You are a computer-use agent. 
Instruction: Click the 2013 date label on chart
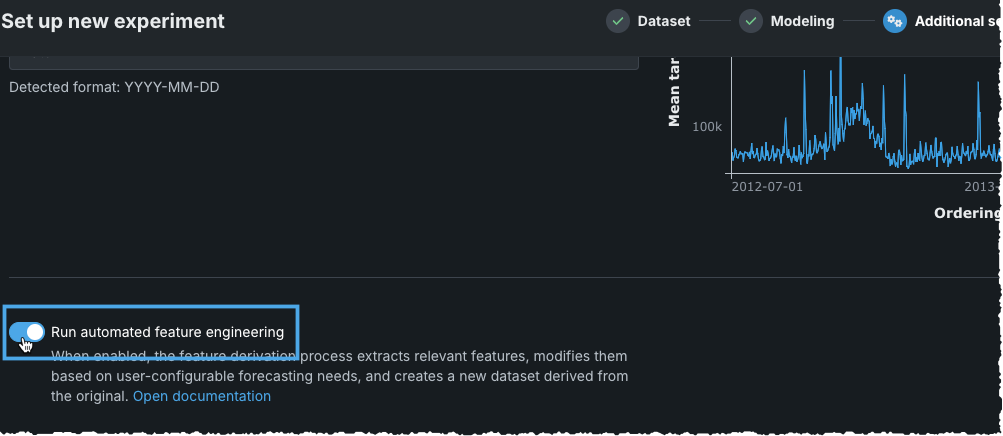click(982, 186)
